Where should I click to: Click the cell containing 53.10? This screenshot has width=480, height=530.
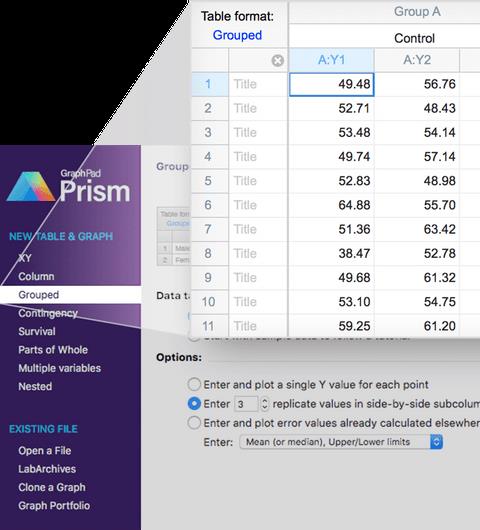[x=332, y=302]
